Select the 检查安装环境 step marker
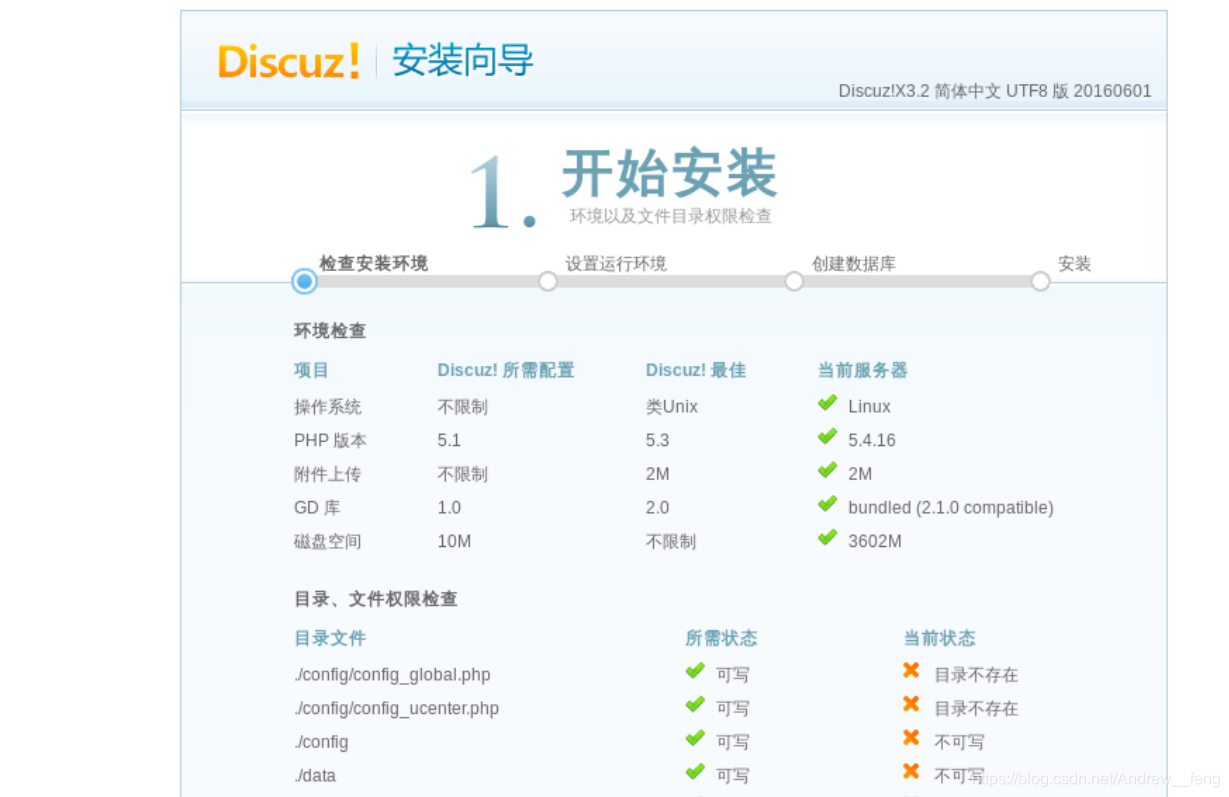 pyautogui.click(x=305, y=281)
